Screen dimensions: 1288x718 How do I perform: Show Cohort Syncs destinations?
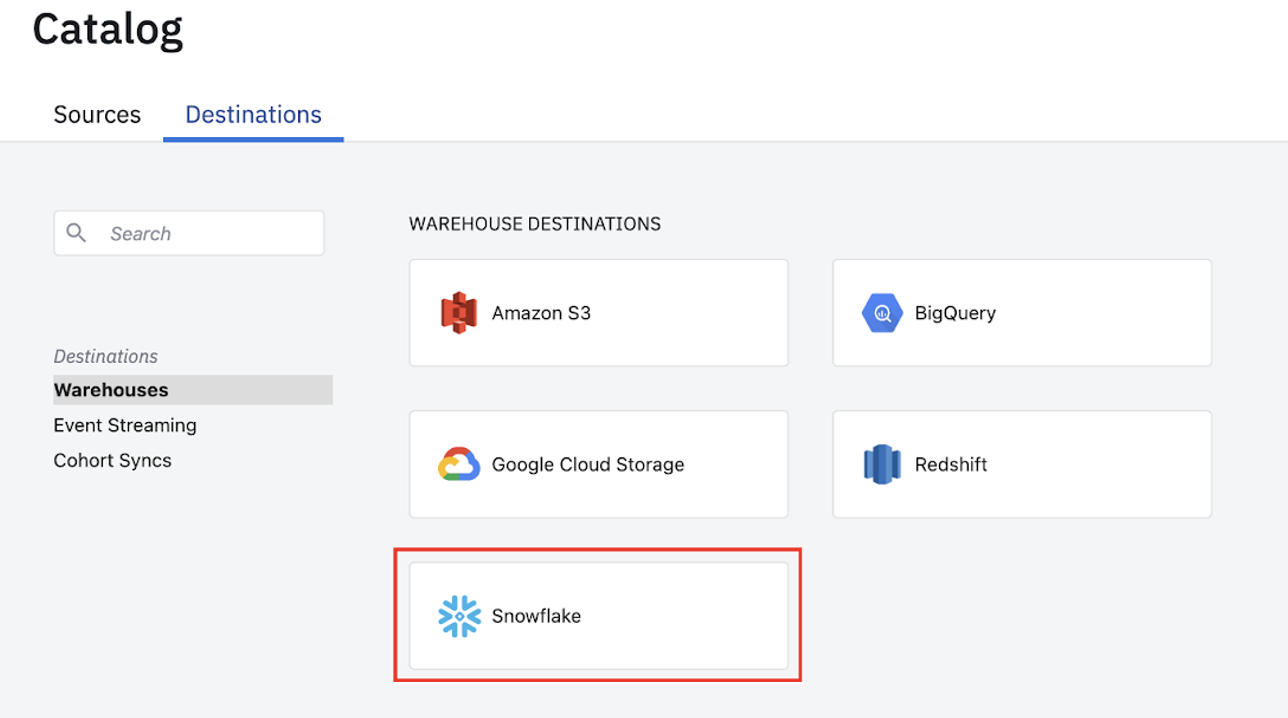(x=112, y=460)
